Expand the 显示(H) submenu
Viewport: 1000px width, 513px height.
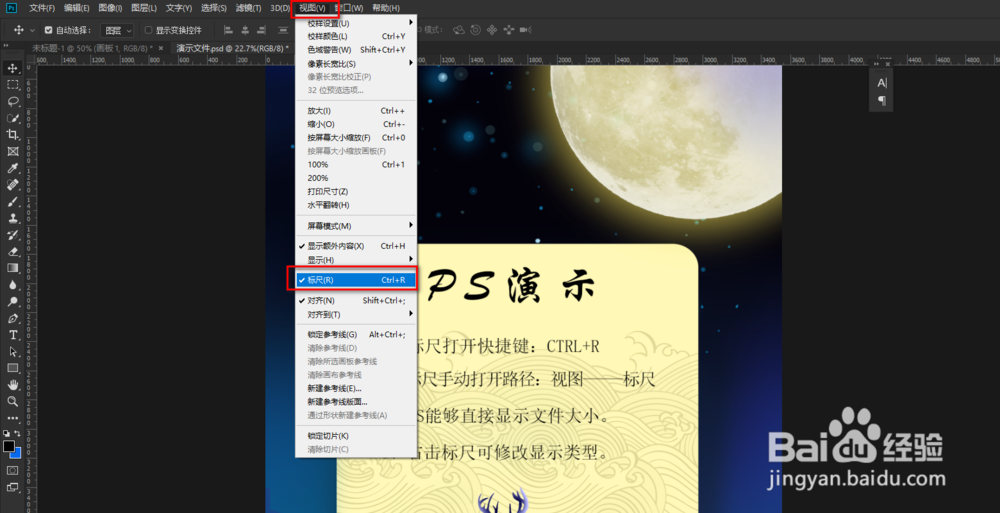(356, 260)
